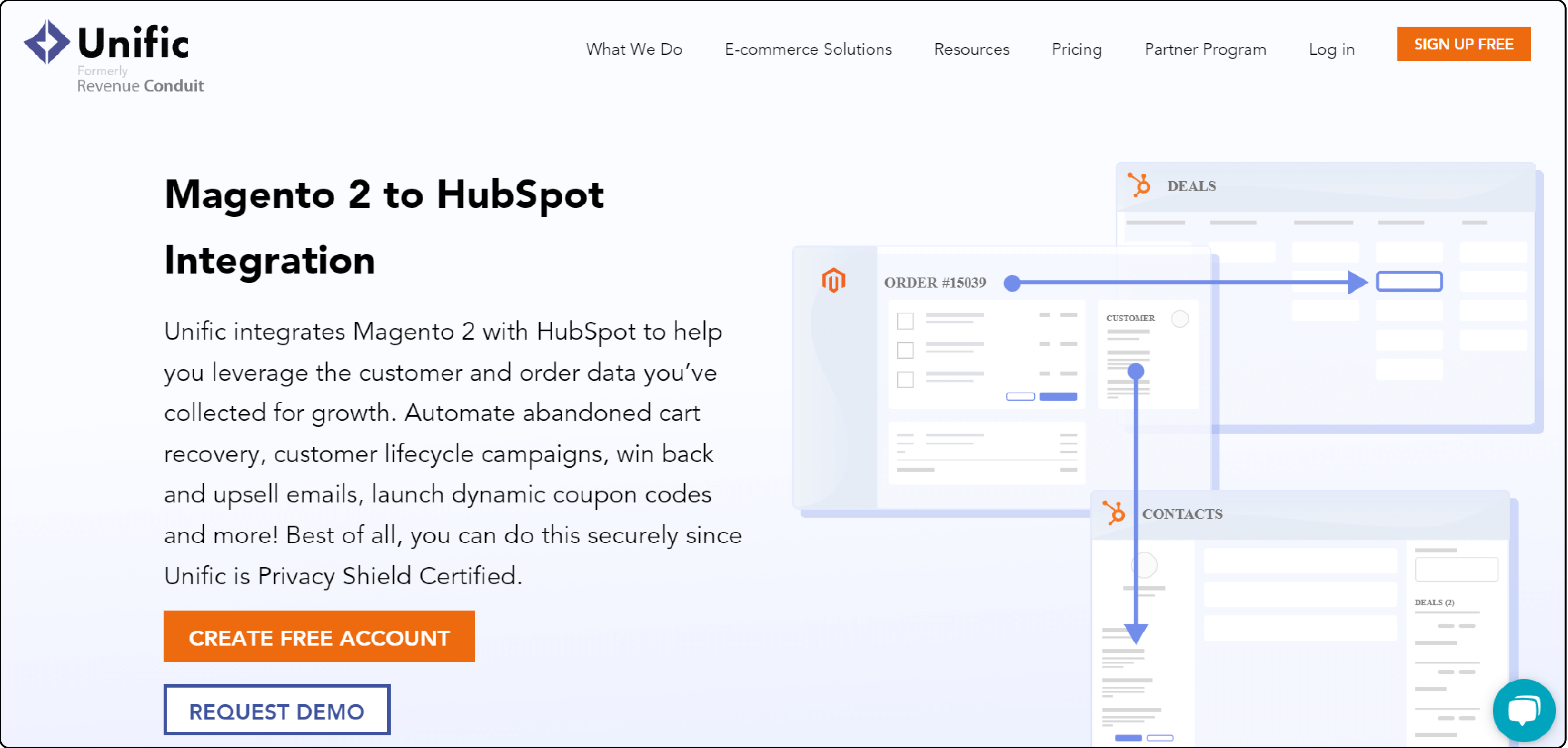
Task: Open the chat widget bubble
Action: point(1523,709)
